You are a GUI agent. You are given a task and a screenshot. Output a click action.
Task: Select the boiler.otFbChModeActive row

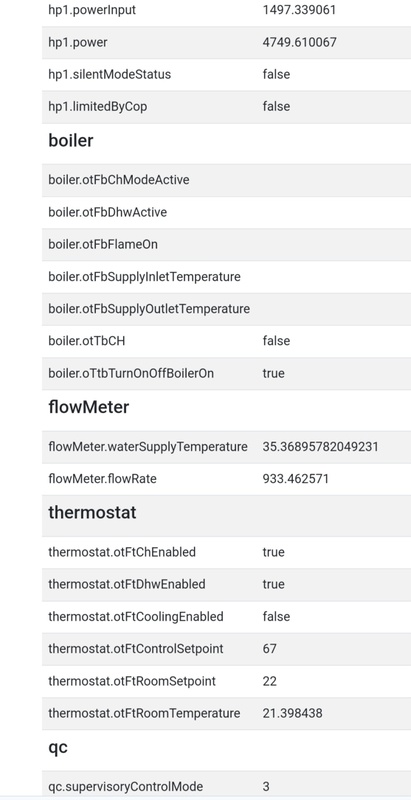click(x=226, y=180)
